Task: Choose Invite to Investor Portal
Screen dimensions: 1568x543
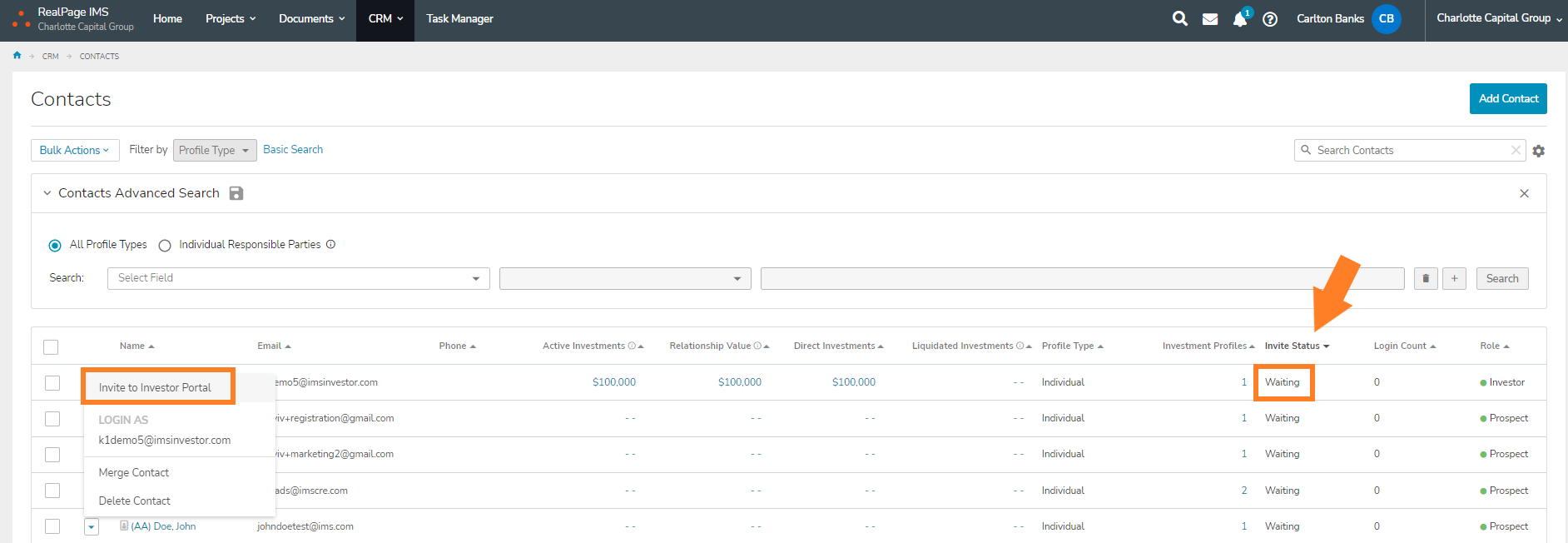Action: (155, 387)
